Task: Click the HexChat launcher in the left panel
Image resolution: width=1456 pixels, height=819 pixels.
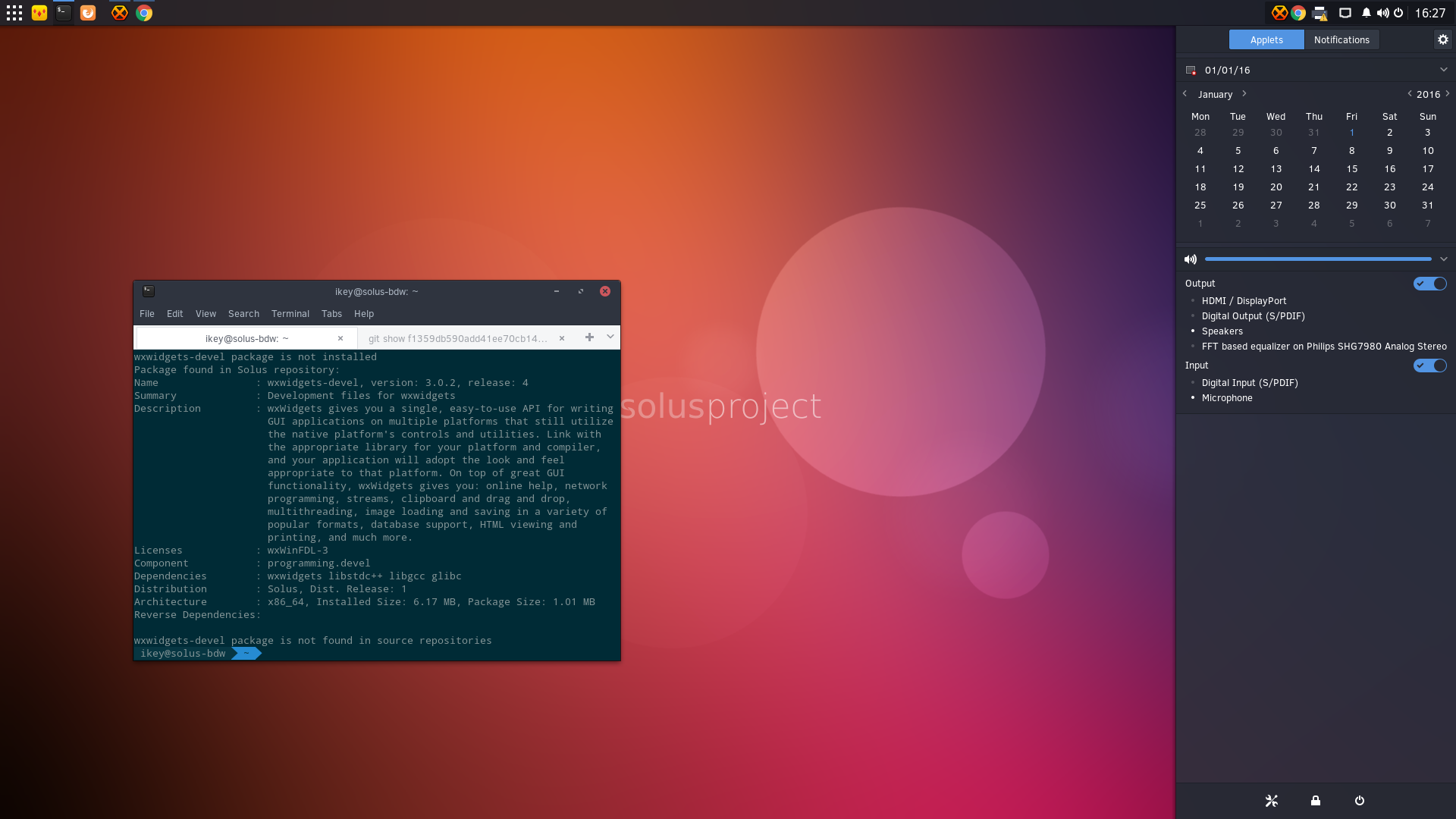Action: point(120,13)
